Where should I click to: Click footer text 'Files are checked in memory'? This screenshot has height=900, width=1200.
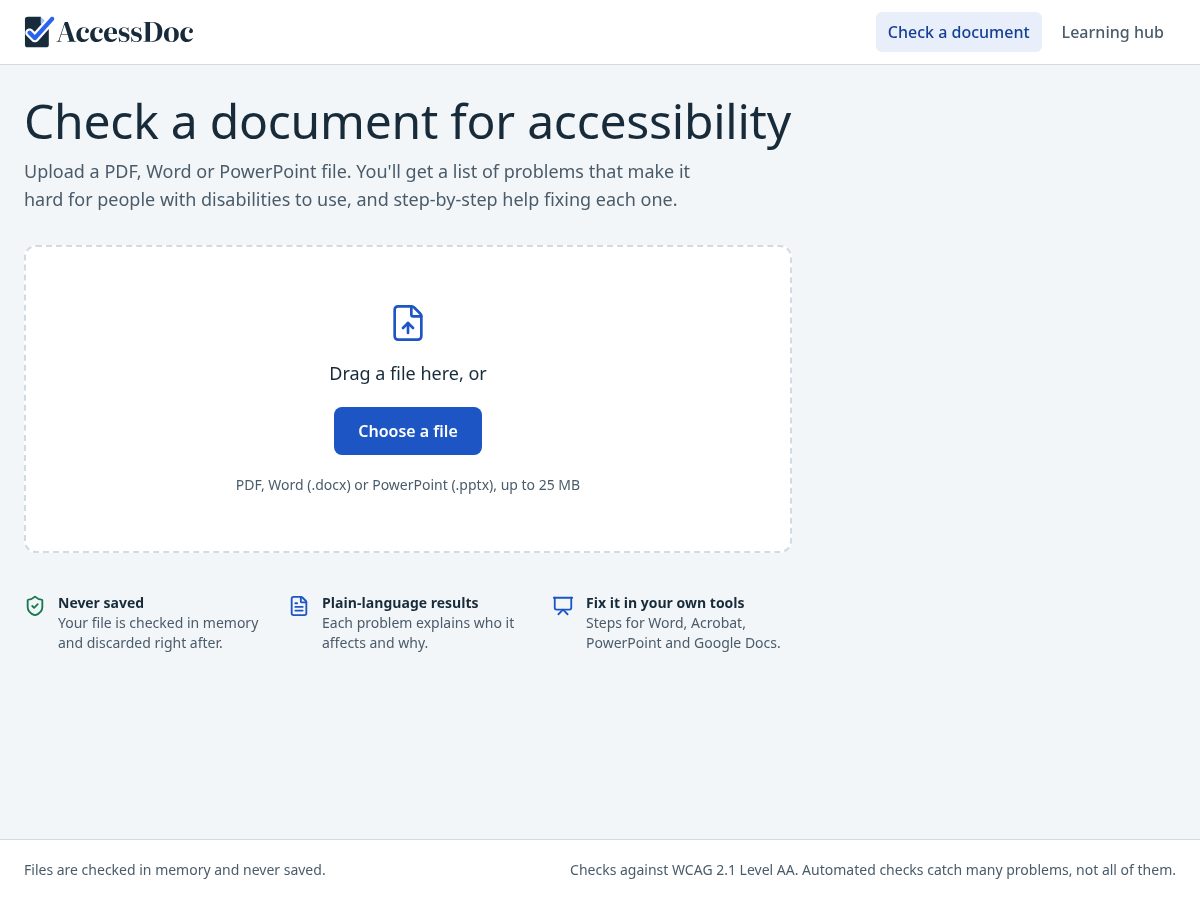coord(175,870)
